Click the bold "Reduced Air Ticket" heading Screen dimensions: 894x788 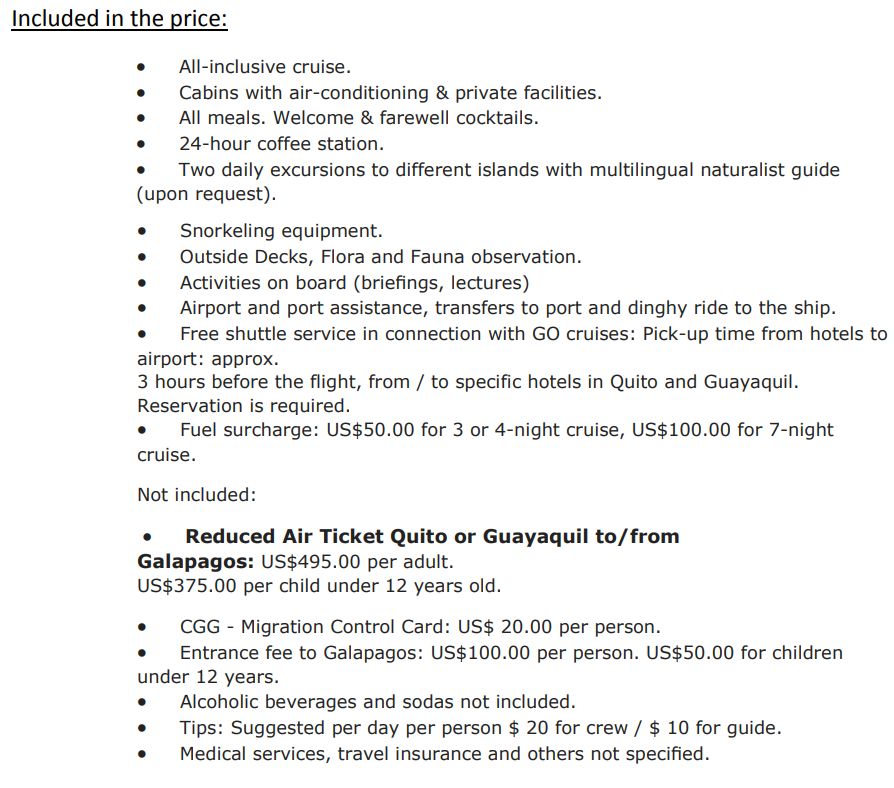(x=432, y=536)
